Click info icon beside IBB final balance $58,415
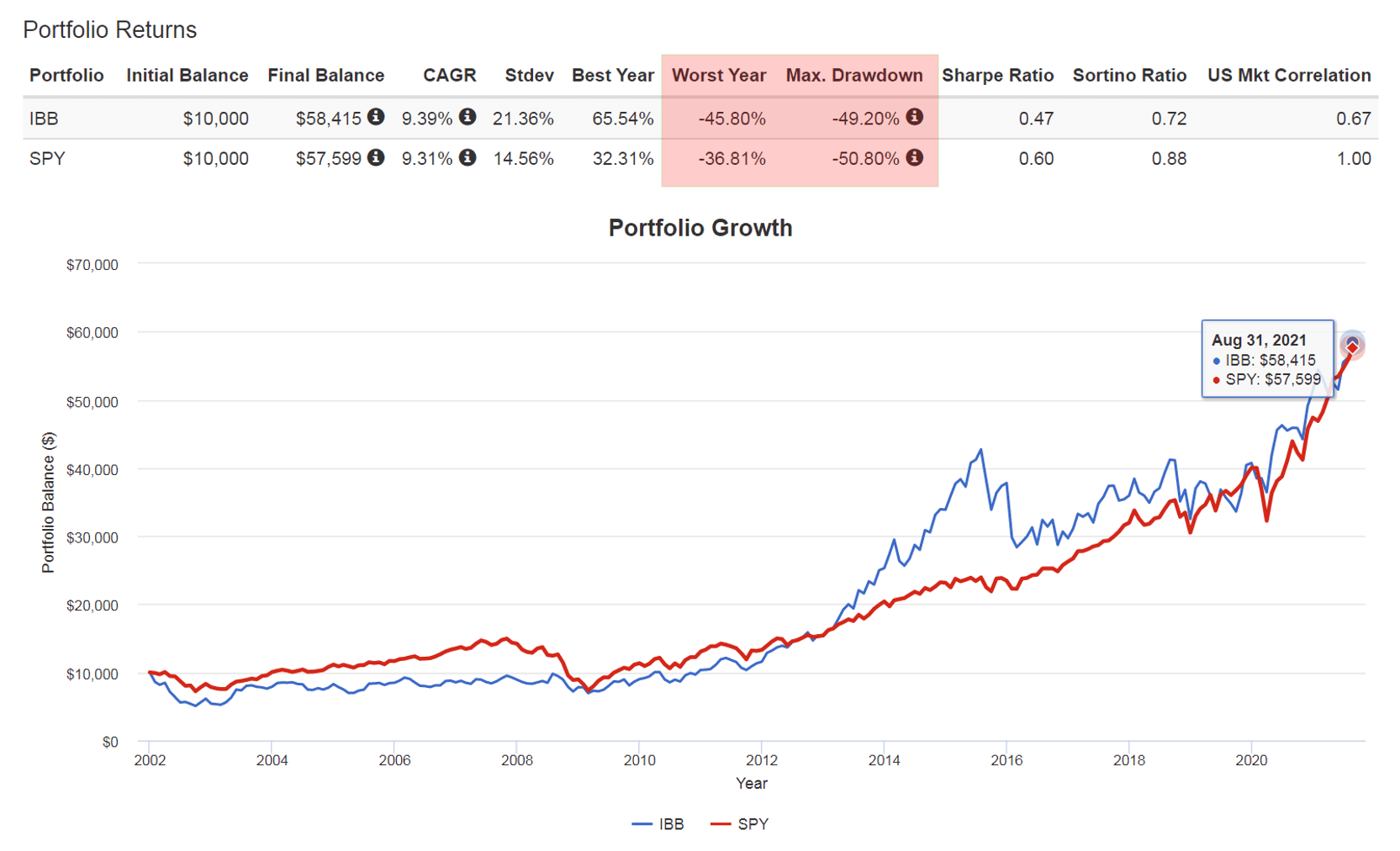This screenshot has width=1400, height=851. [x=376, y=117]
